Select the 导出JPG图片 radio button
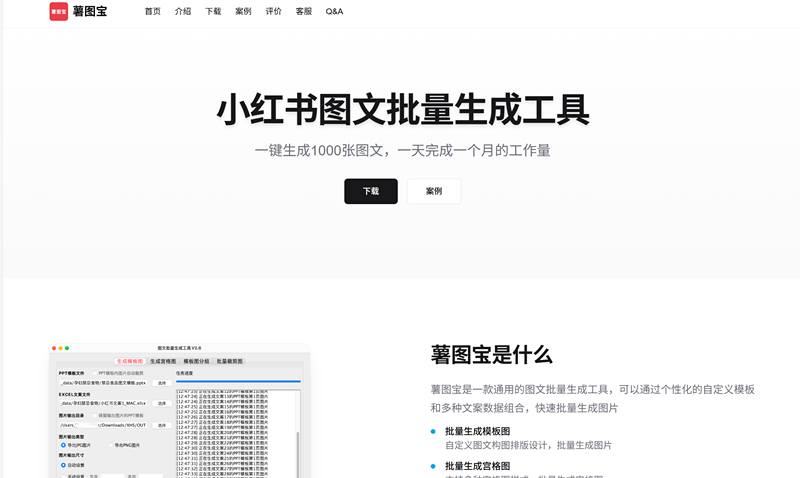The width and height of the screenshot is (800, 478). (x=63, y=445)
